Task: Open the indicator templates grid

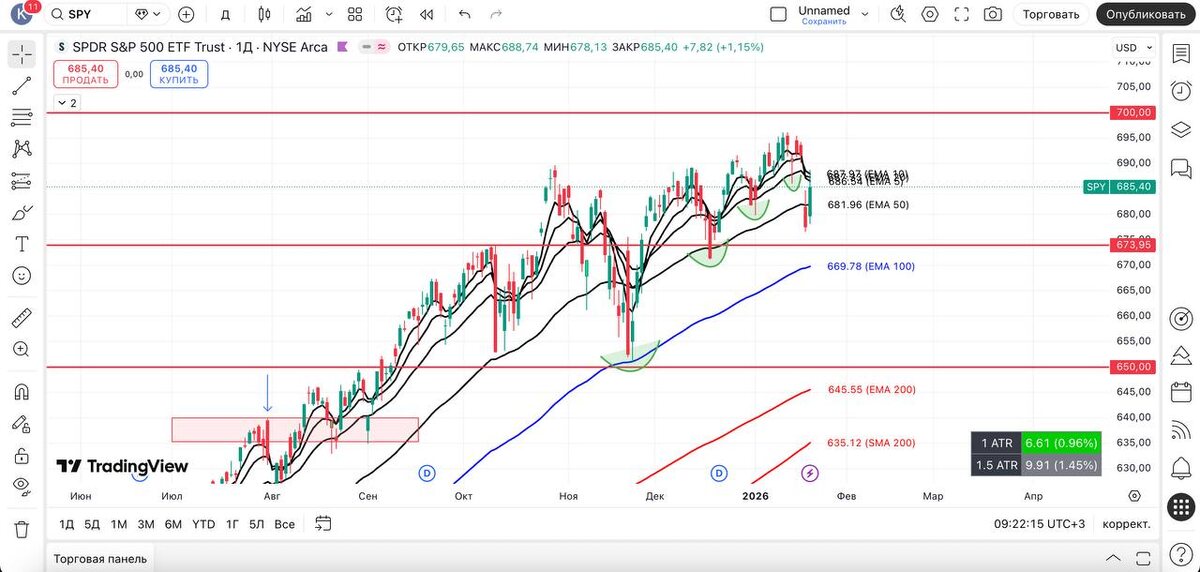Action: click(x=355, y=14)
